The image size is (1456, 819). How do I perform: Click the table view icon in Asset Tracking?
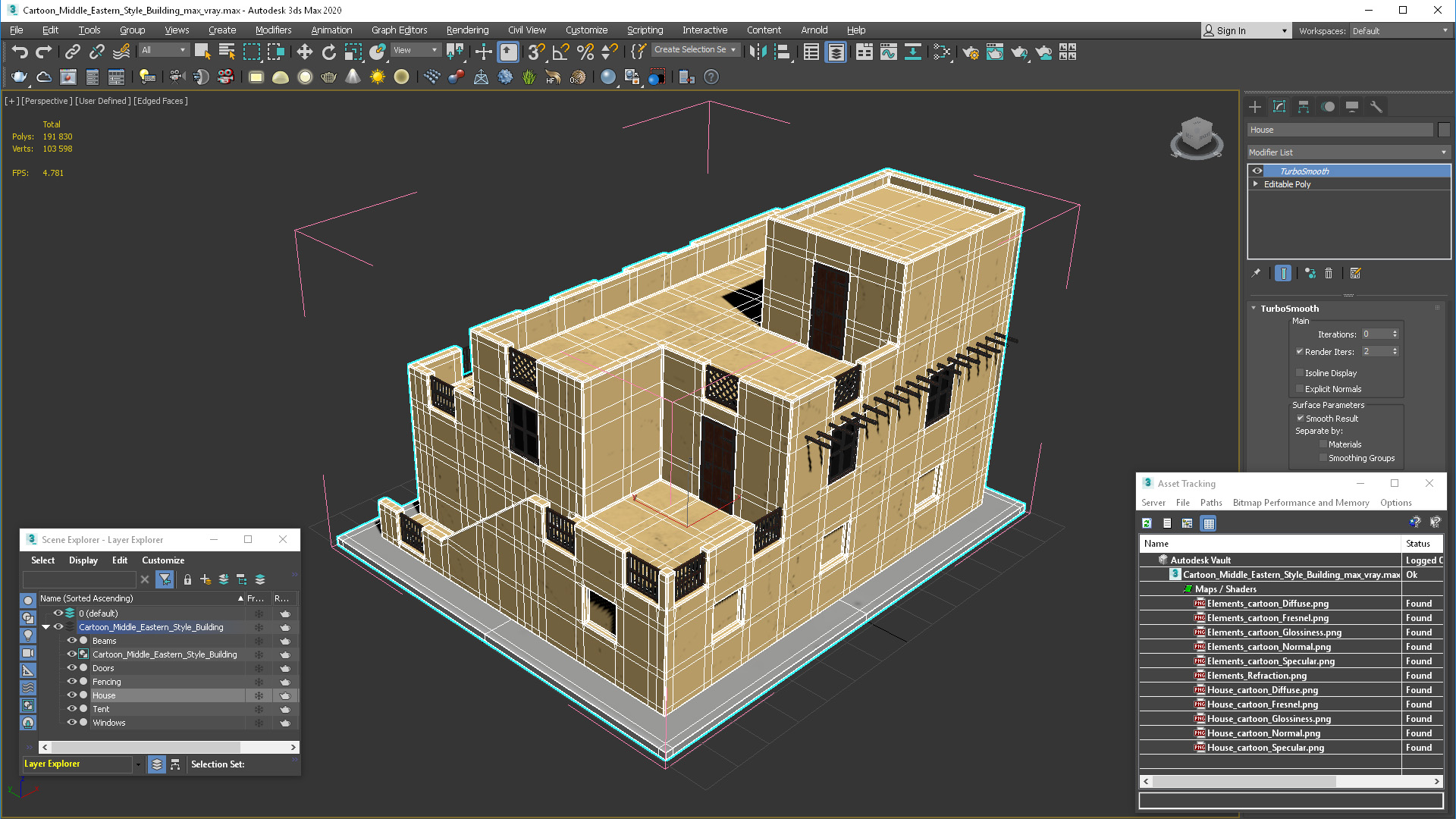(x=1209, y=523)
